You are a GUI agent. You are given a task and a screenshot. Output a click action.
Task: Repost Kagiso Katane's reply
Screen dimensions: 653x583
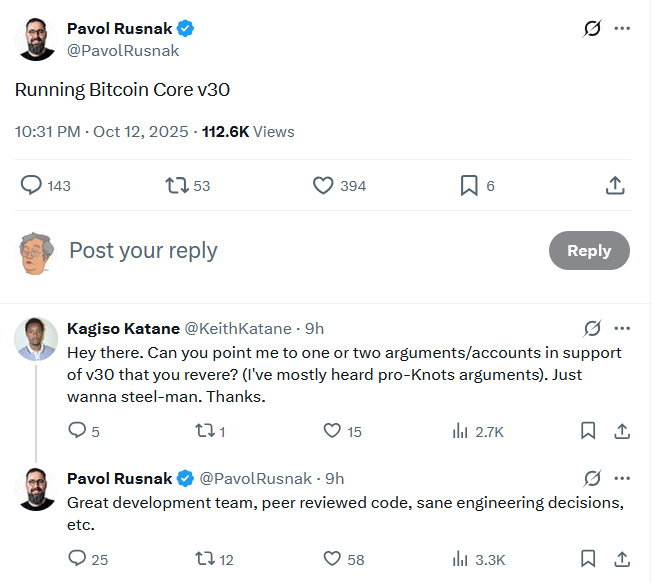point(204,431)
